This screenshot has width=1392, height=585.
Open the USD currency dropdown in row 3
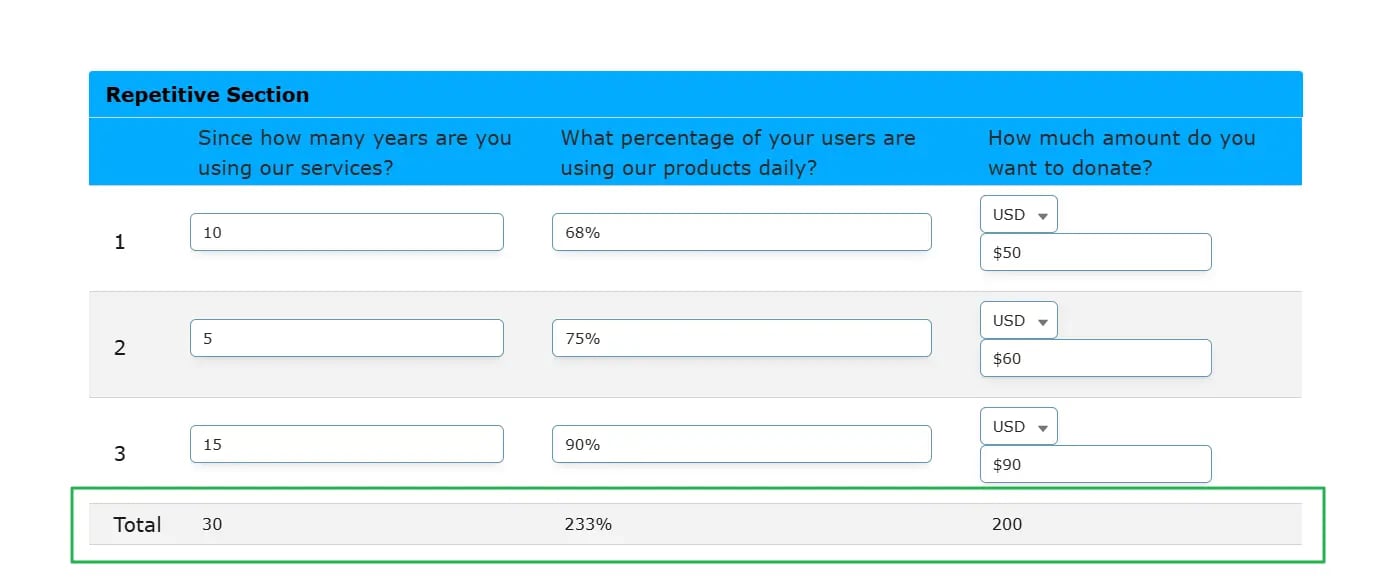[1018, 426]
